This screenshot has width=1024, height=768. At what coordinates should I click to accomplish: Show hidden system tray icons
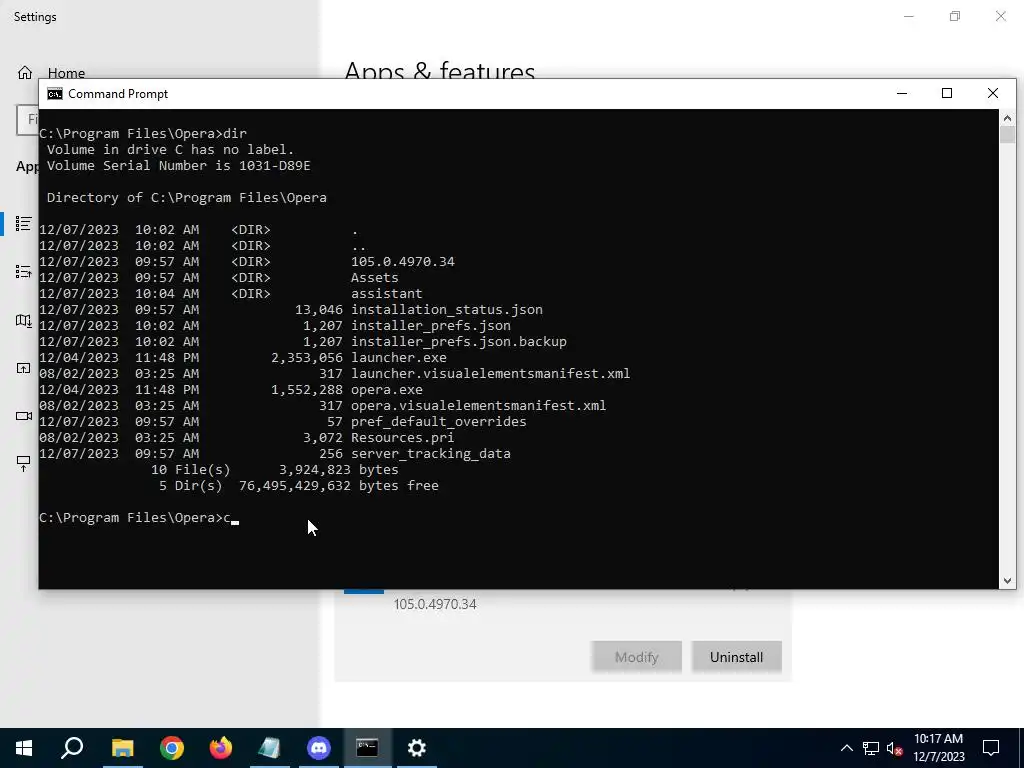coord(846,748)
